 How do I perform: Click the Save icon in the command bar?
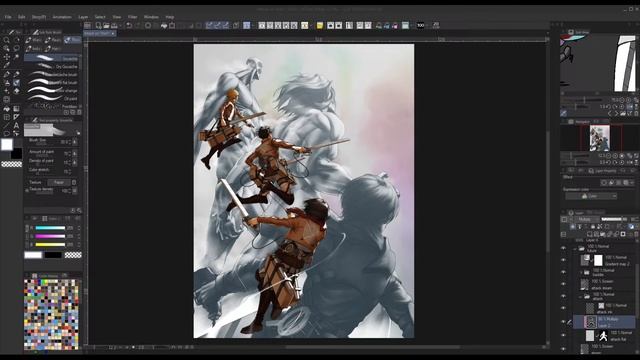tap(114, 25)
